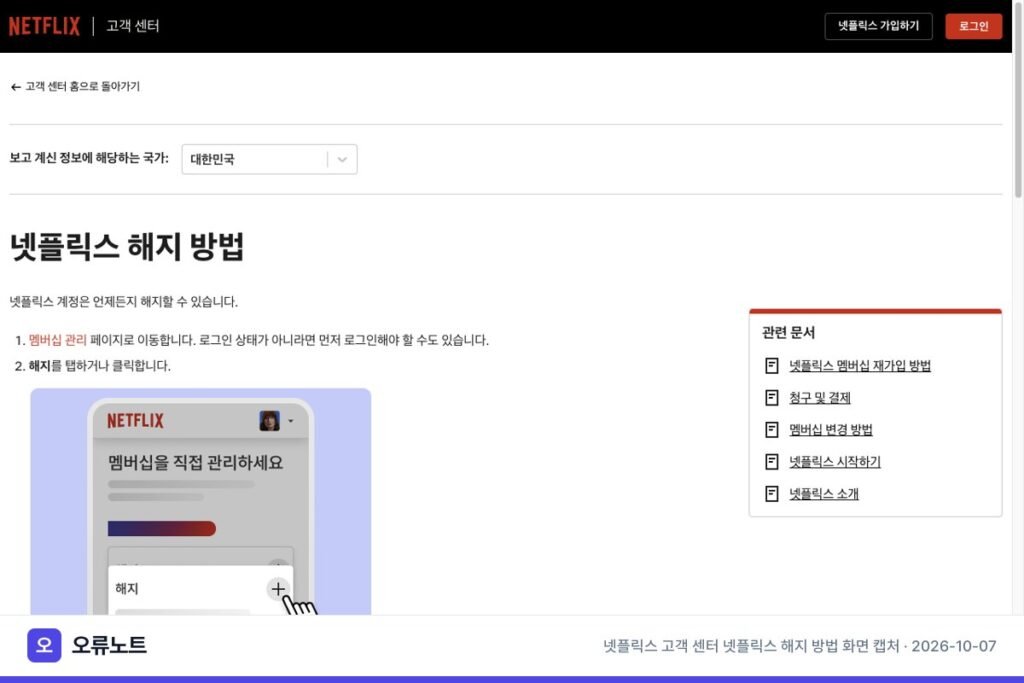Click the screenshot caption dated 2026-10-07
This screenshot has height=683, width=1024.
799,646
